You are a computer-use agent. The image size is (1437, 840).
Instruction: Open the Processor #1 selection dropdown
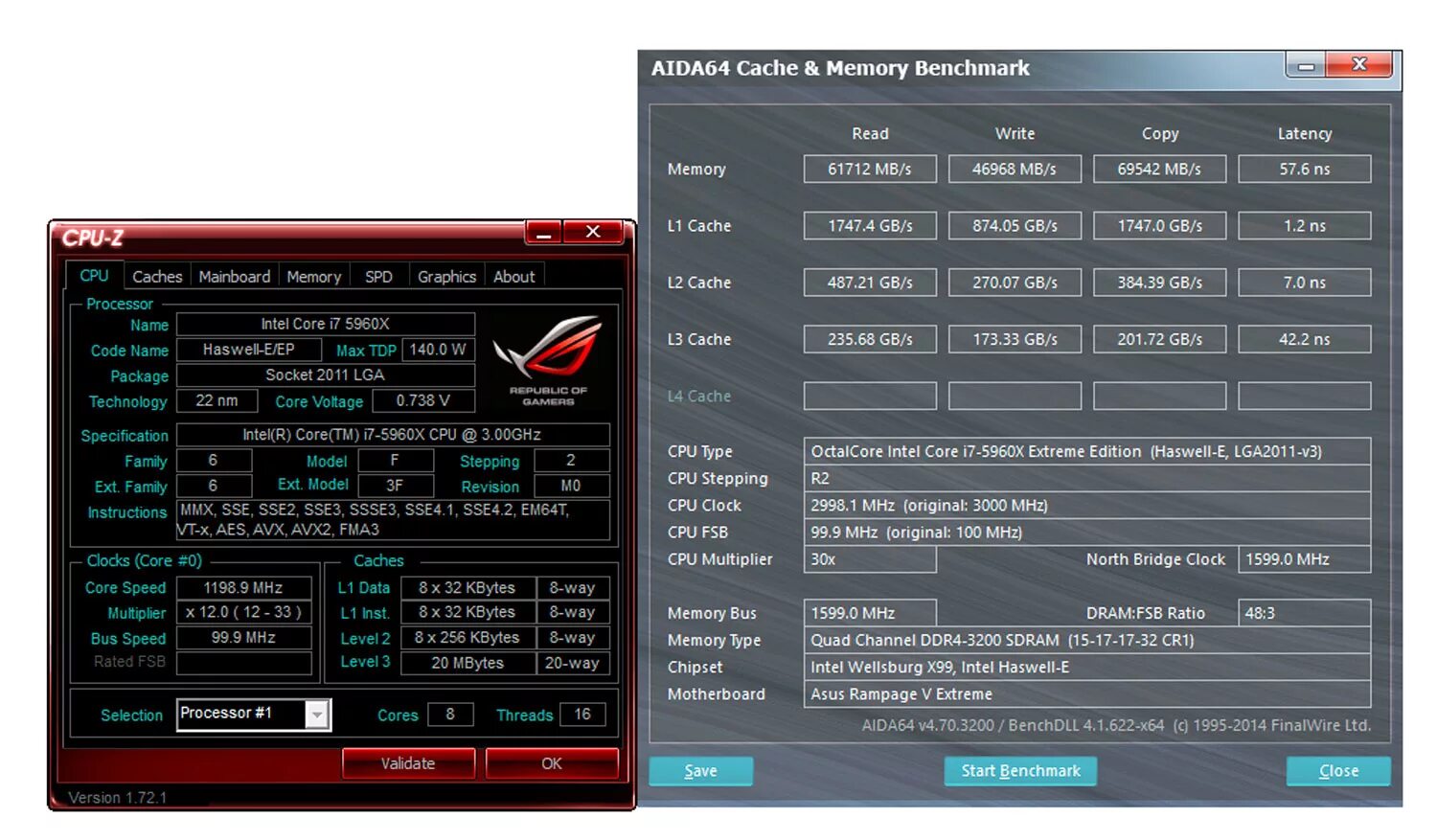[x=317, y=715]
